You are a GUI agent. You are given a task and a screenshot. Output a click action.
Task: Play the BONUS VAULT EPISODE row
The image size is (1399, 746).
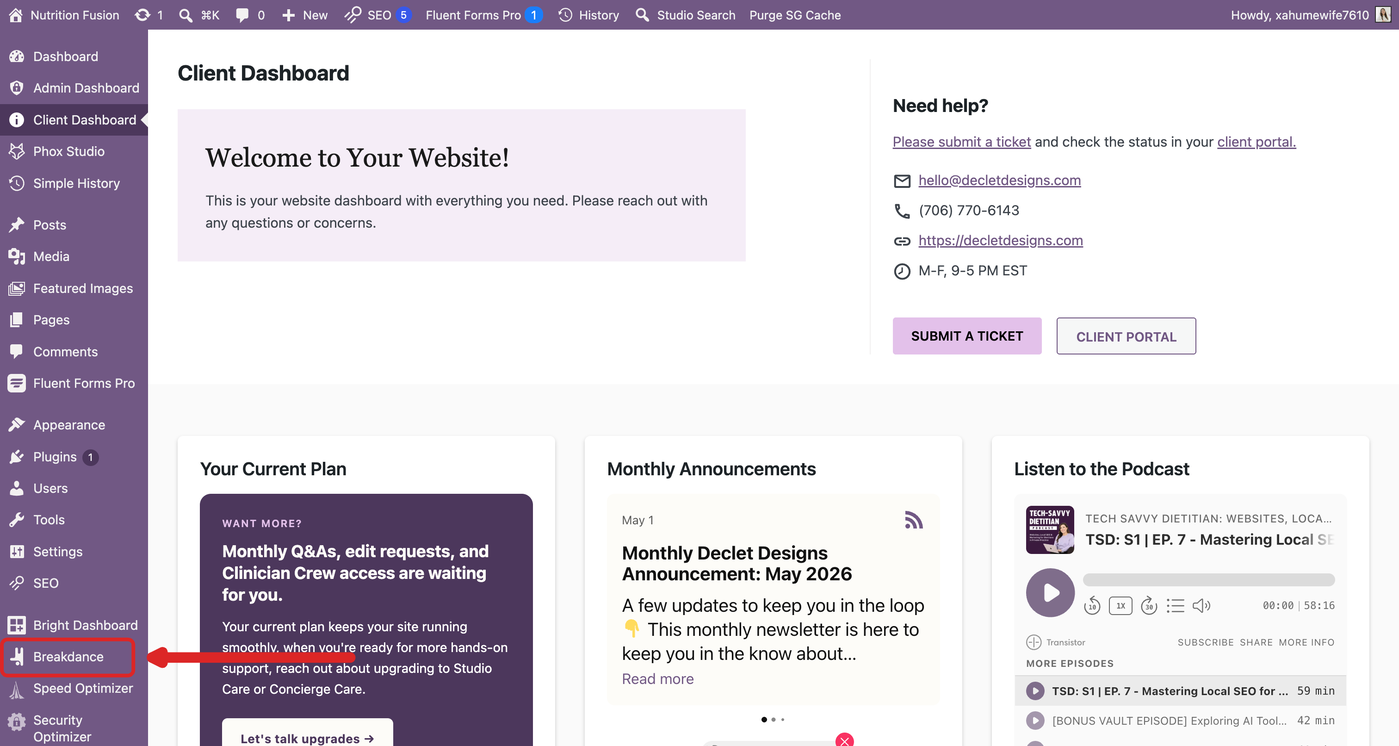tap(1181, 720)
